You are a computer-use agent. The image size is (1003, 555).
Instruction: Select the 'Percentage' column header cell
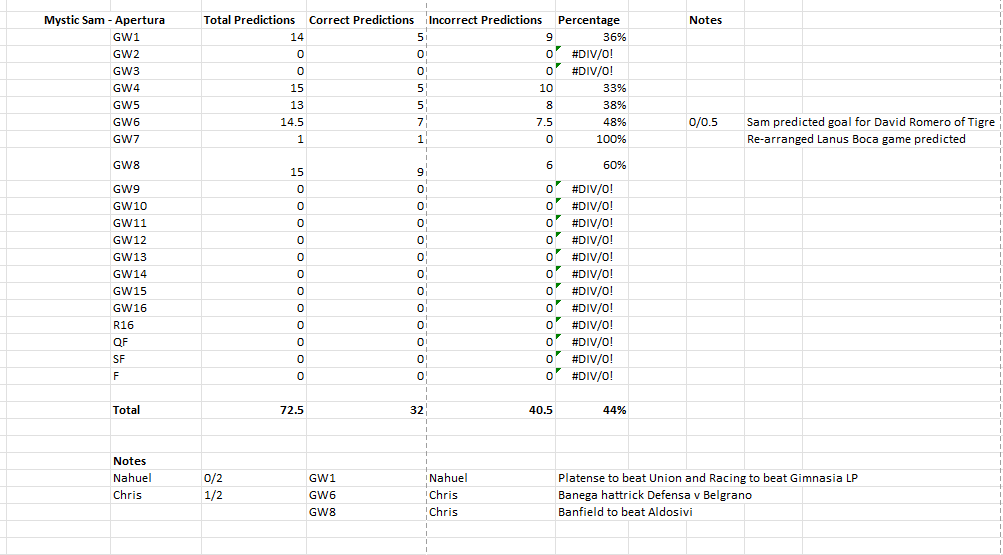tap(588, 20)
